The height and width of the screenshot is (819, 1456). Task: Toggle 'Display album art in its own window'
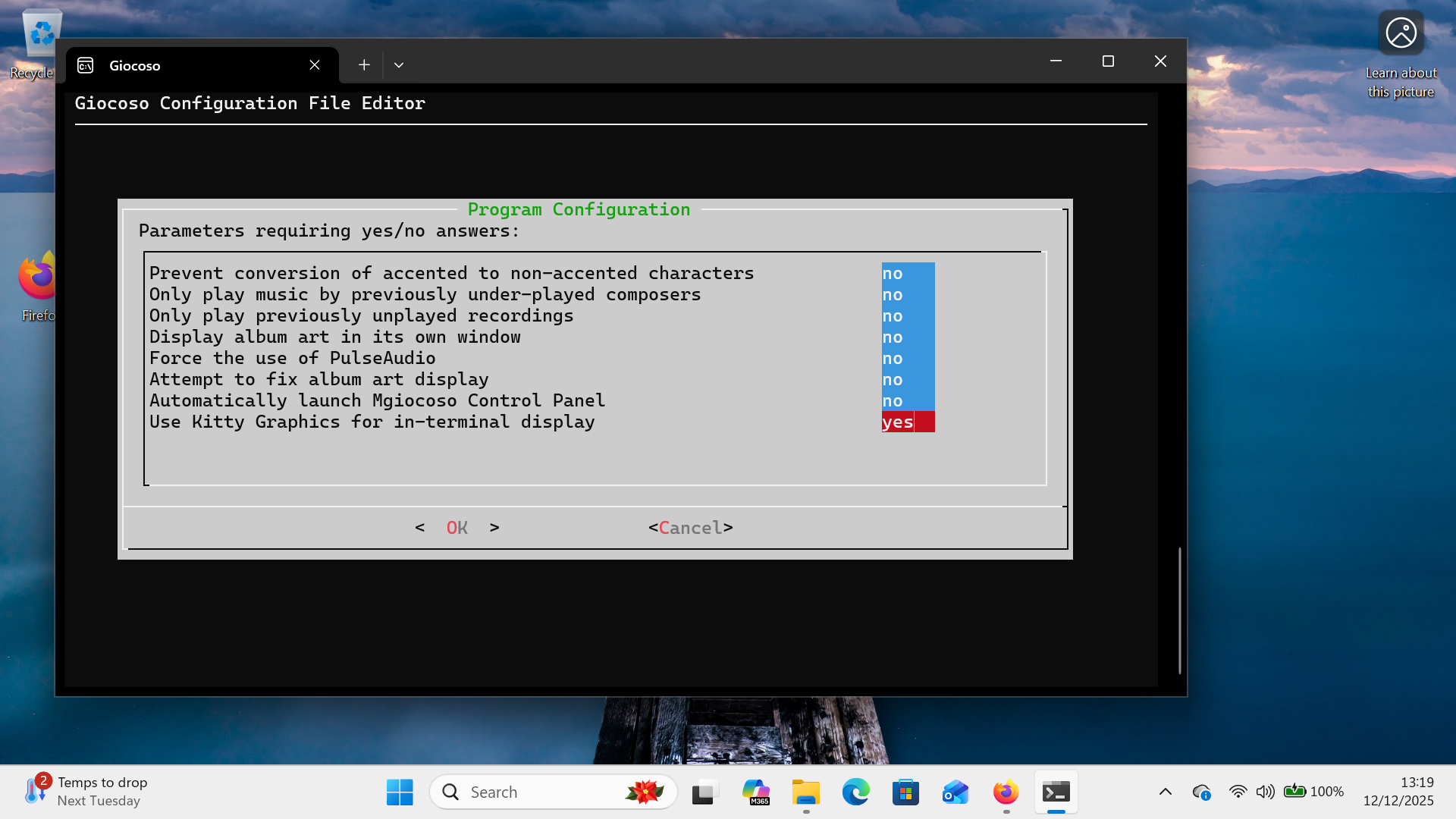pyautogui.click(x=893, y=336)
